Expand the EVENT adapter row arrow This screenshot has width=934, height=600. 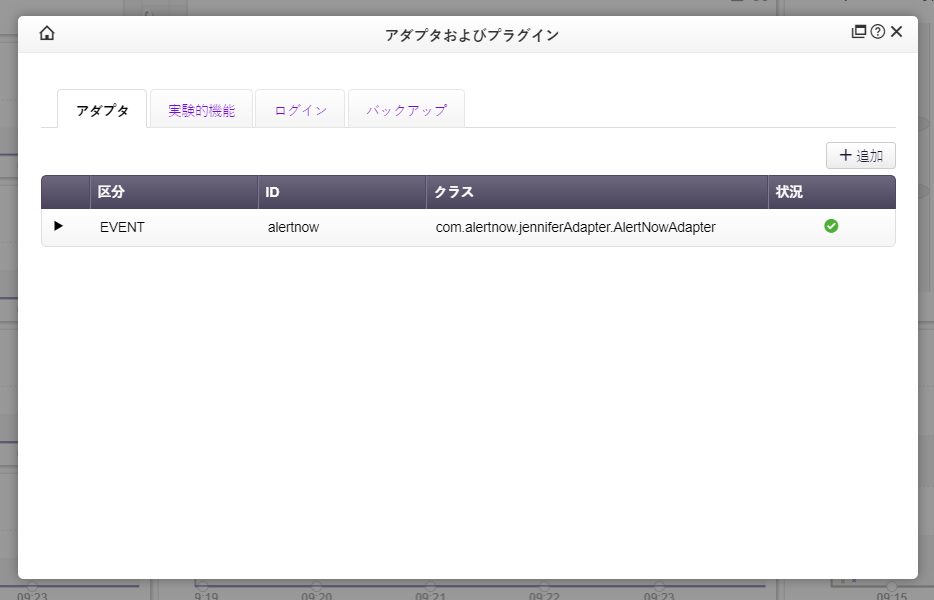pyautogui.click(x=58, y=226)
